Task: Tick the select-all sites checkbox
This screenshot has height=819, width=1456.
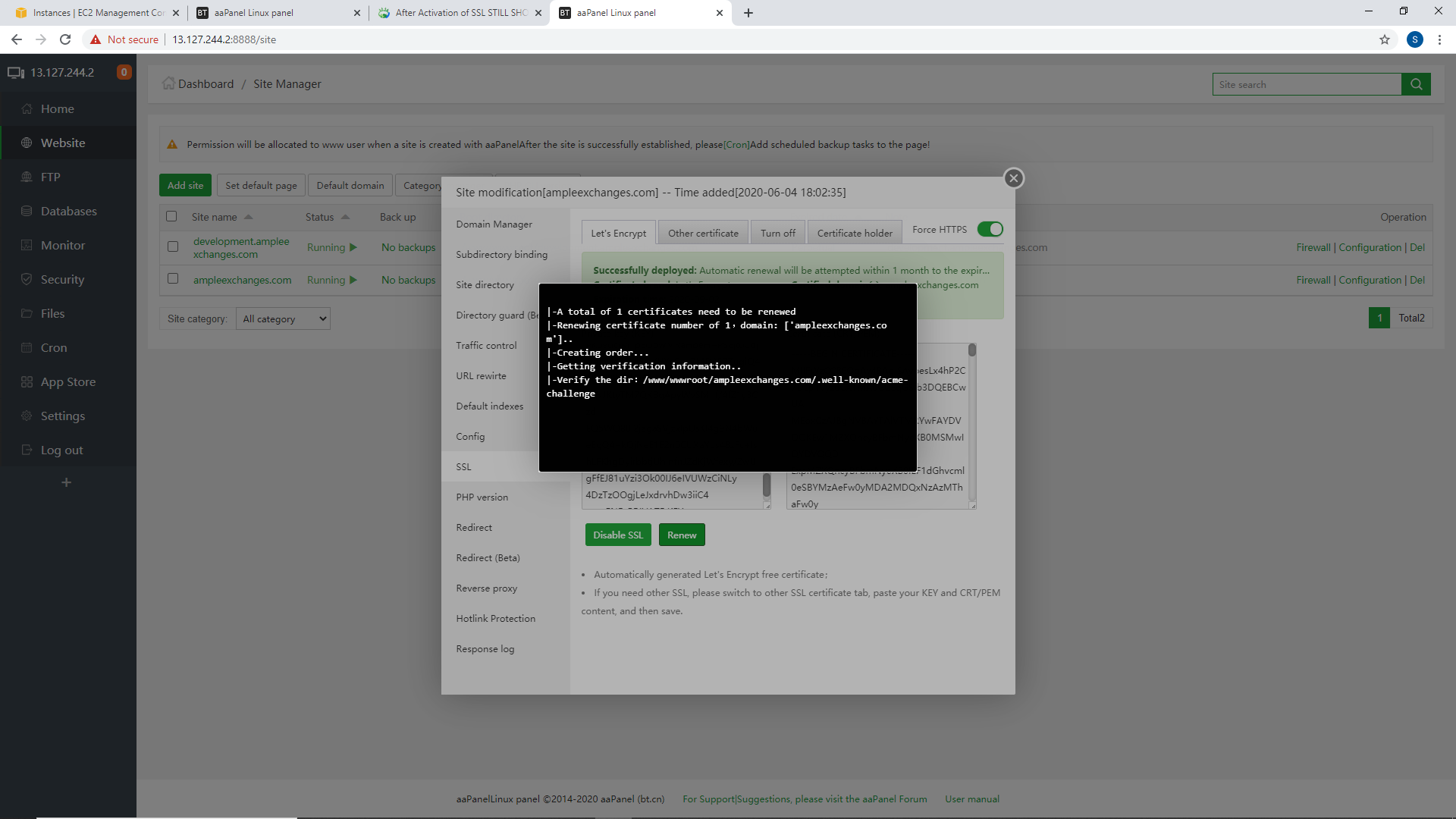Action: click(x=171, y=217)
